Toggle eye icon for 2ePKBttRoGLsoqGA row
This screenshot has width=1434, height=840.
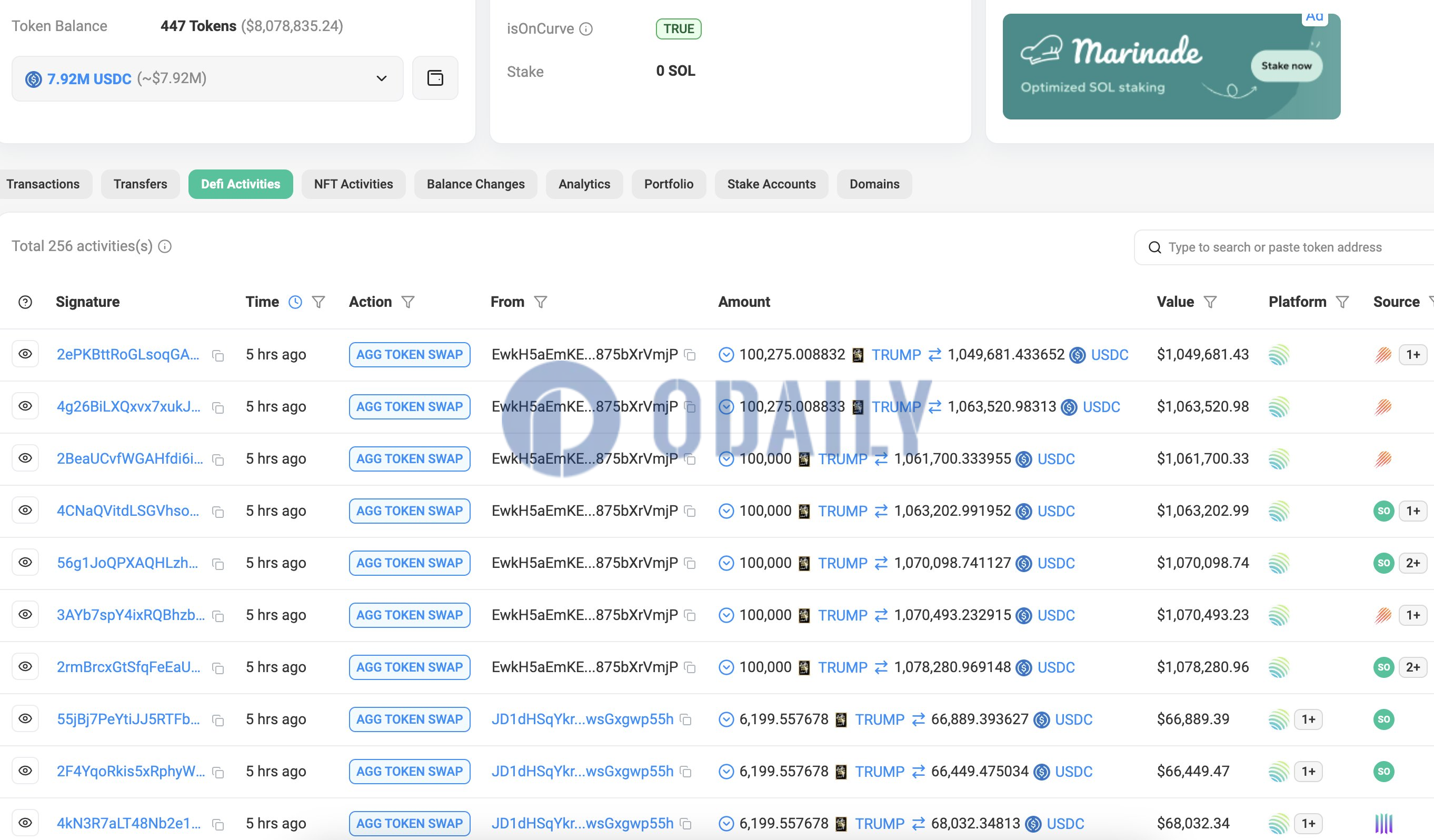pos(25,354)
